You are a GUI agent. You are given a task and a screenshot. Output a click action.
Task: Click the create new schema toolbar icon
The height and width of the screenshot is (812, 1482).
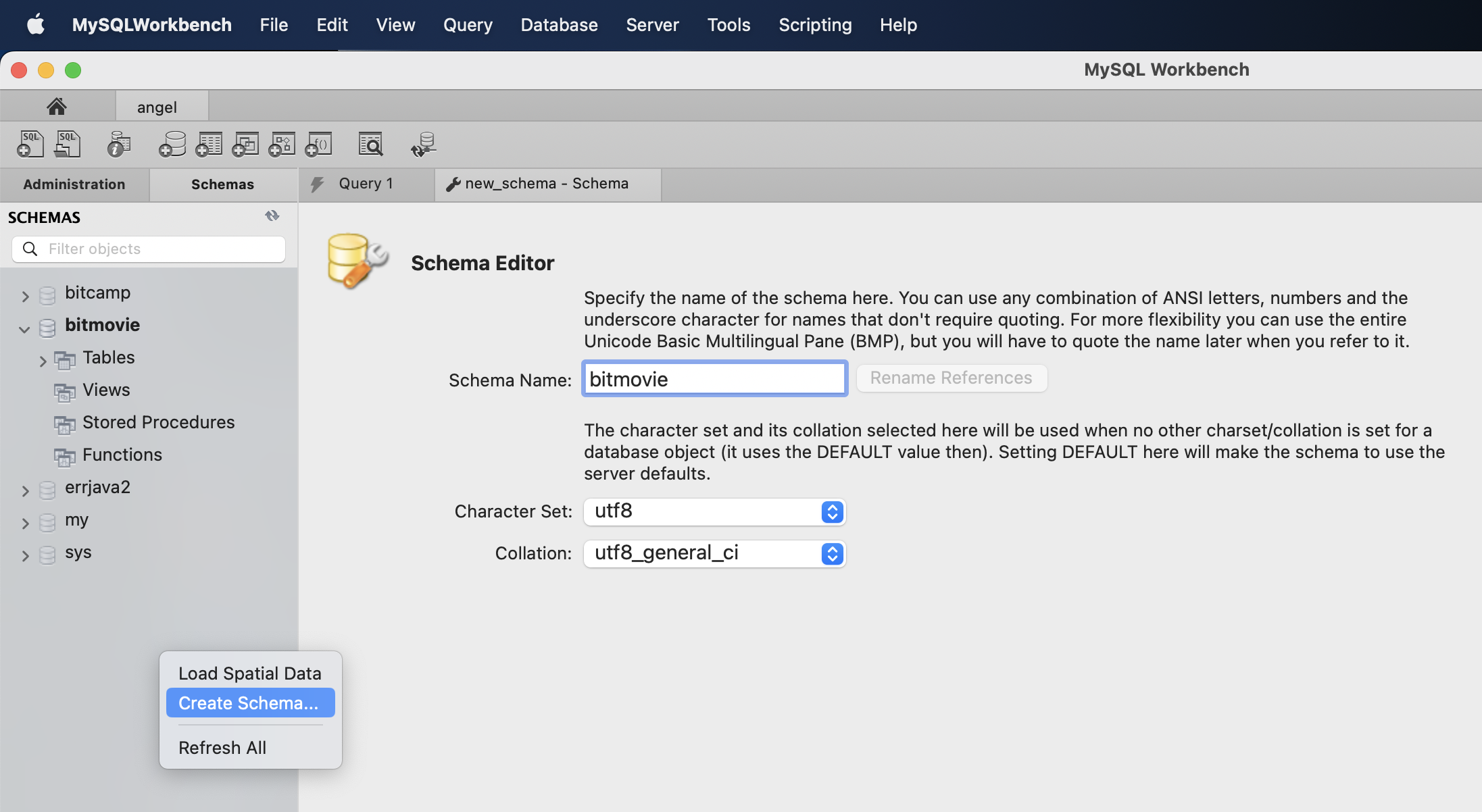click(172, 144)
